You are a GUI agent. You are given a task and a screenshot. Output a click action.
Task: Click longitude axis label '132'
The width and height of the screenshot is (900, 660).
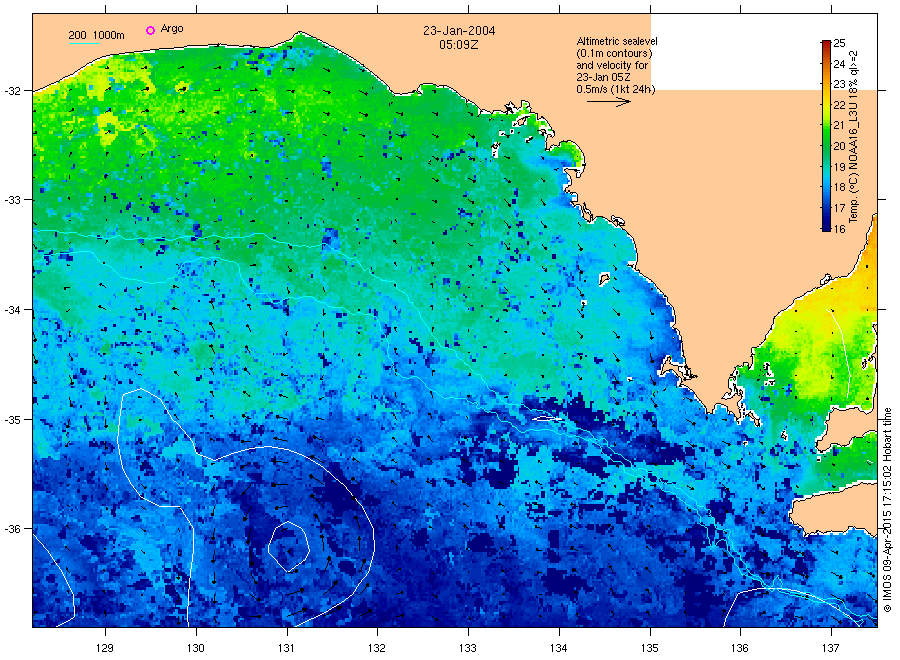tap(377, 648)
